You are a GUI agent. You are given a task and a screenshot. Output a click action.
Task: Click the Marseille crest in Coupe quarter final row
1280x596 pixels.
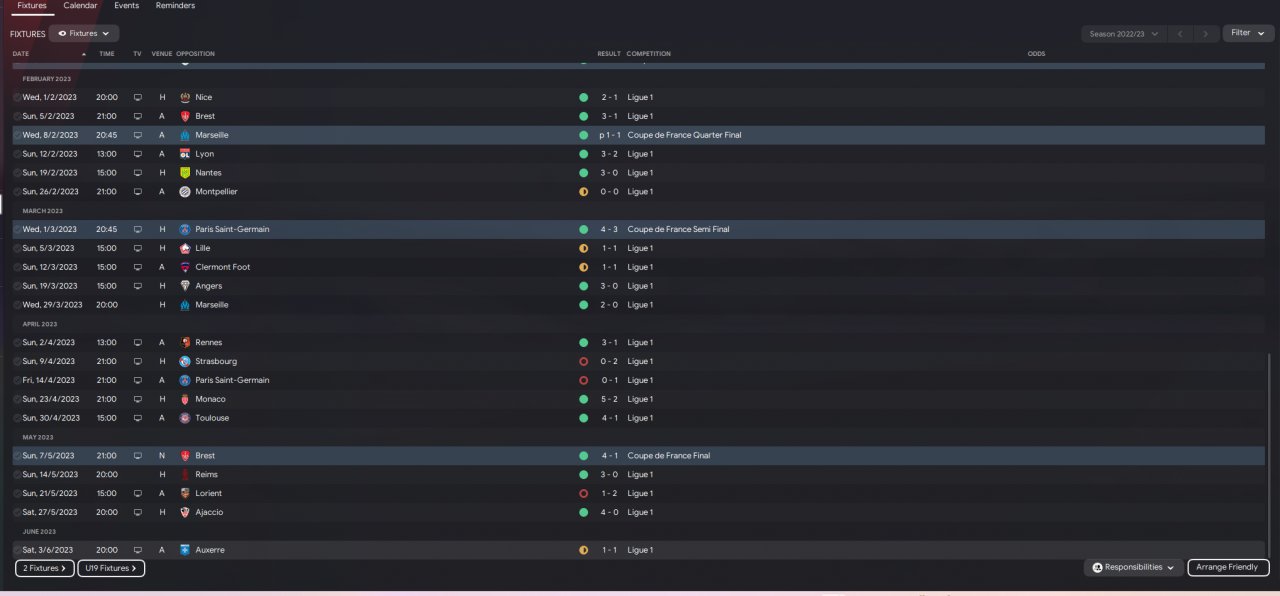[185, 135]
